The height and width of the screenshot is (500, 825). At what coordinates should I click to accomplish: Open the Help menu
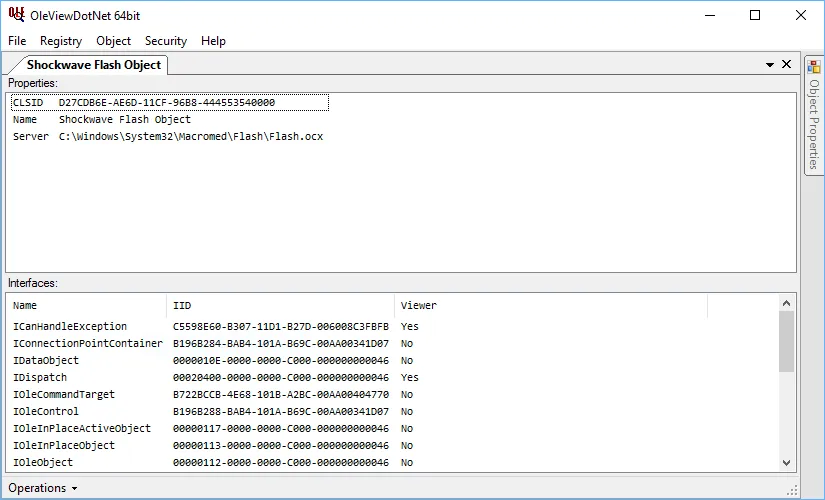tap(213, 41)
